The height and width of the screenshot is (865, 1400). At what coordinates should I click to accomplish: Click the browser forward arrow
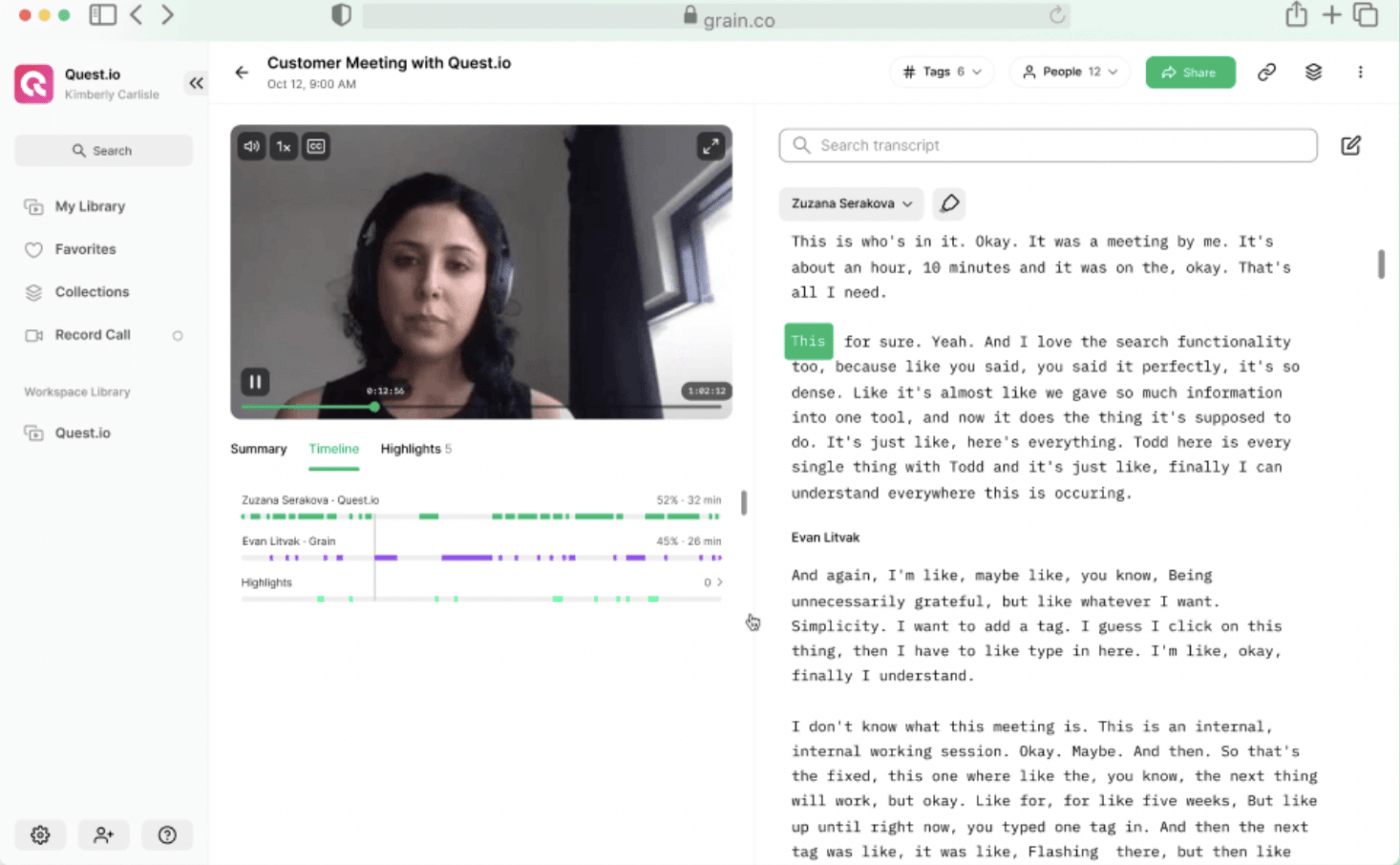click(167, 15)
